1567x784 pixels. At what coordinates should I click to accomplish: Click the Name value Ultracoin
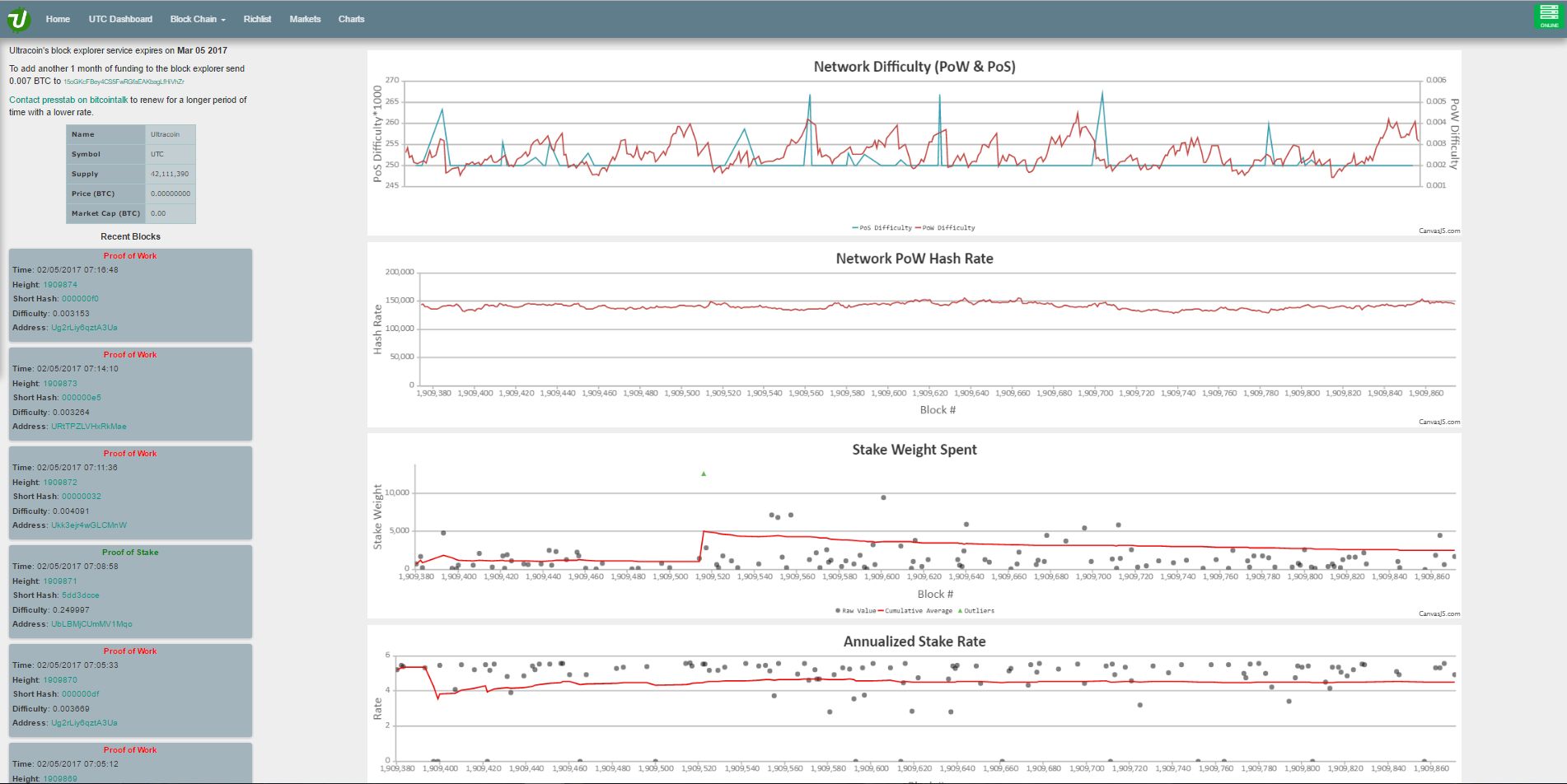tap(165, 134)
